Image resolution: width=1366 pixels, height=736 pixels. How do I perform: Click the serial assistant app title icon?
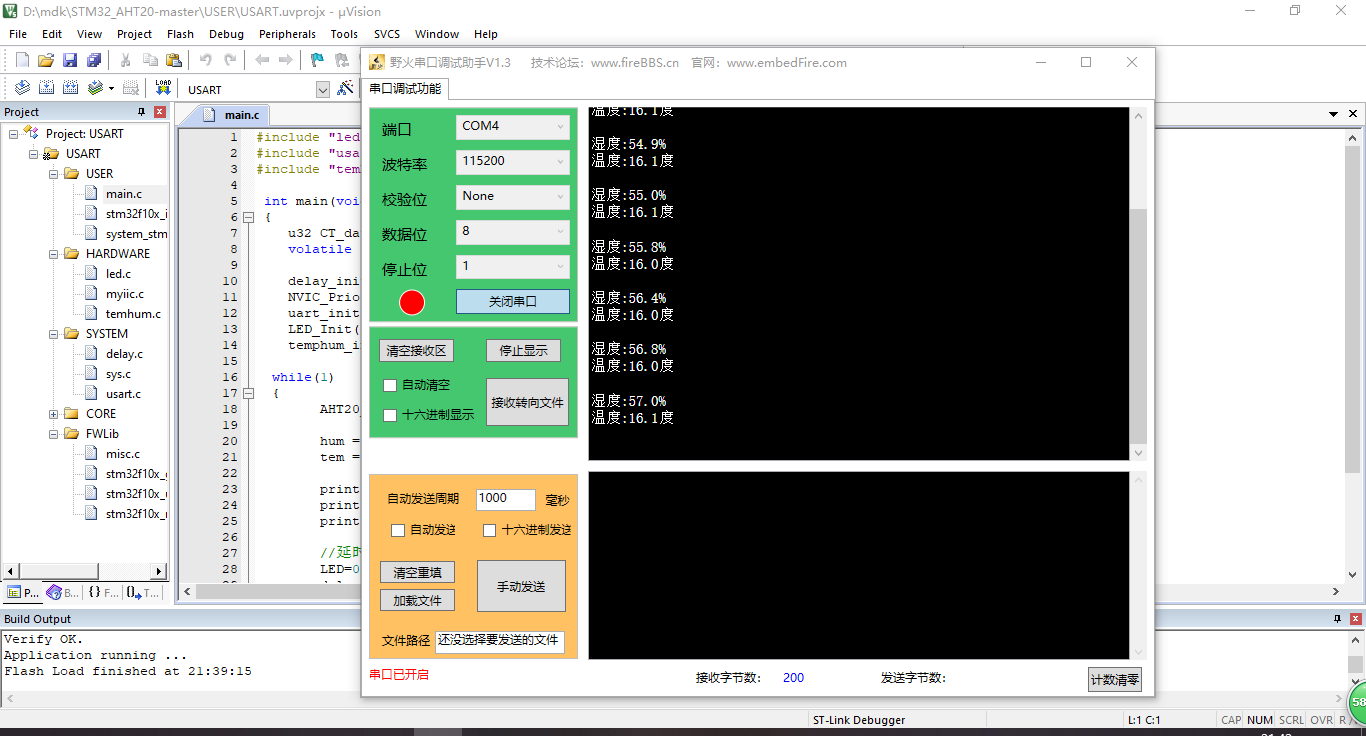coord(377,62)
